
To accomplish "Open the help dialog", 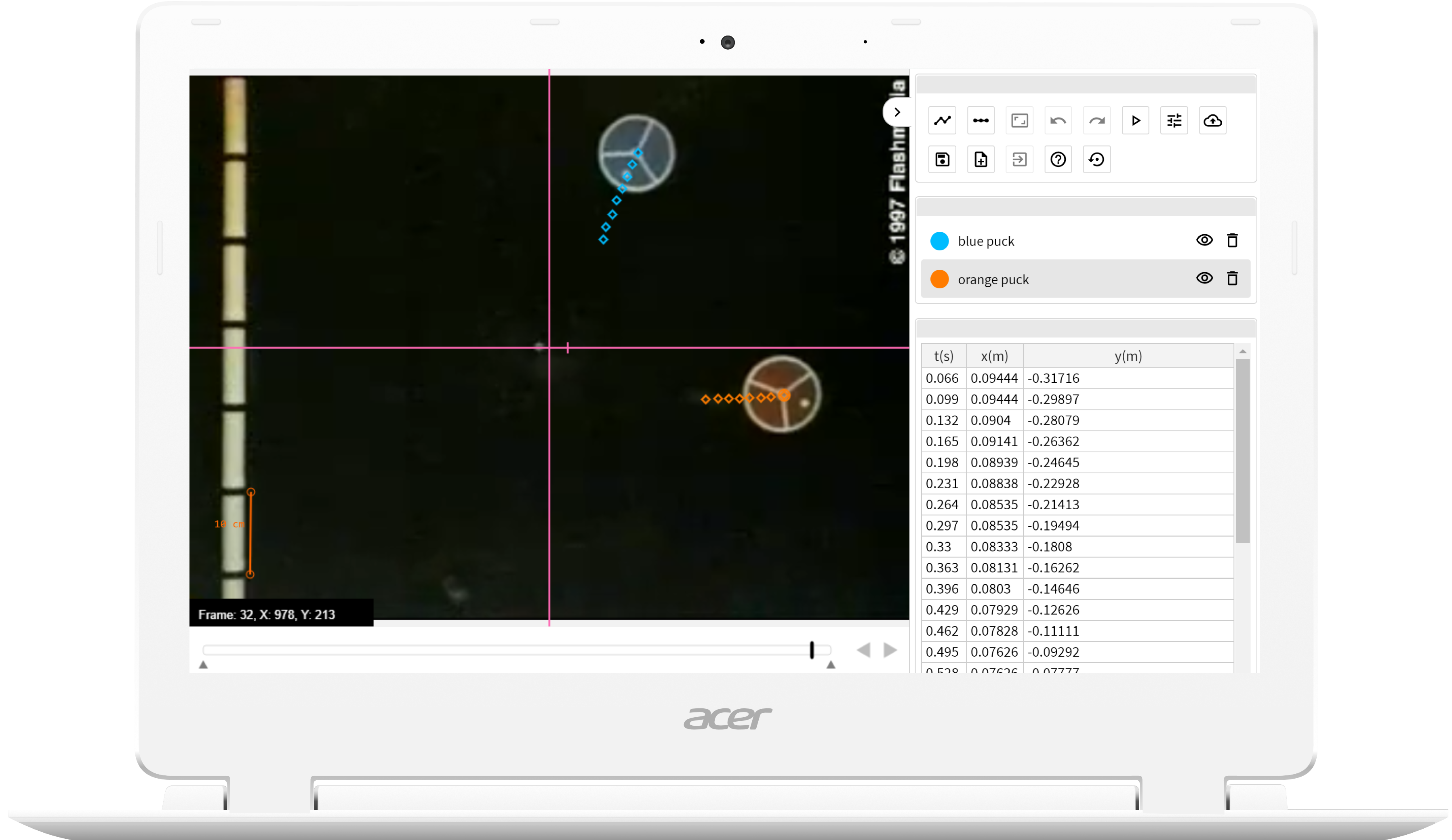I will pyautogui.click(x=1058, y=160).
